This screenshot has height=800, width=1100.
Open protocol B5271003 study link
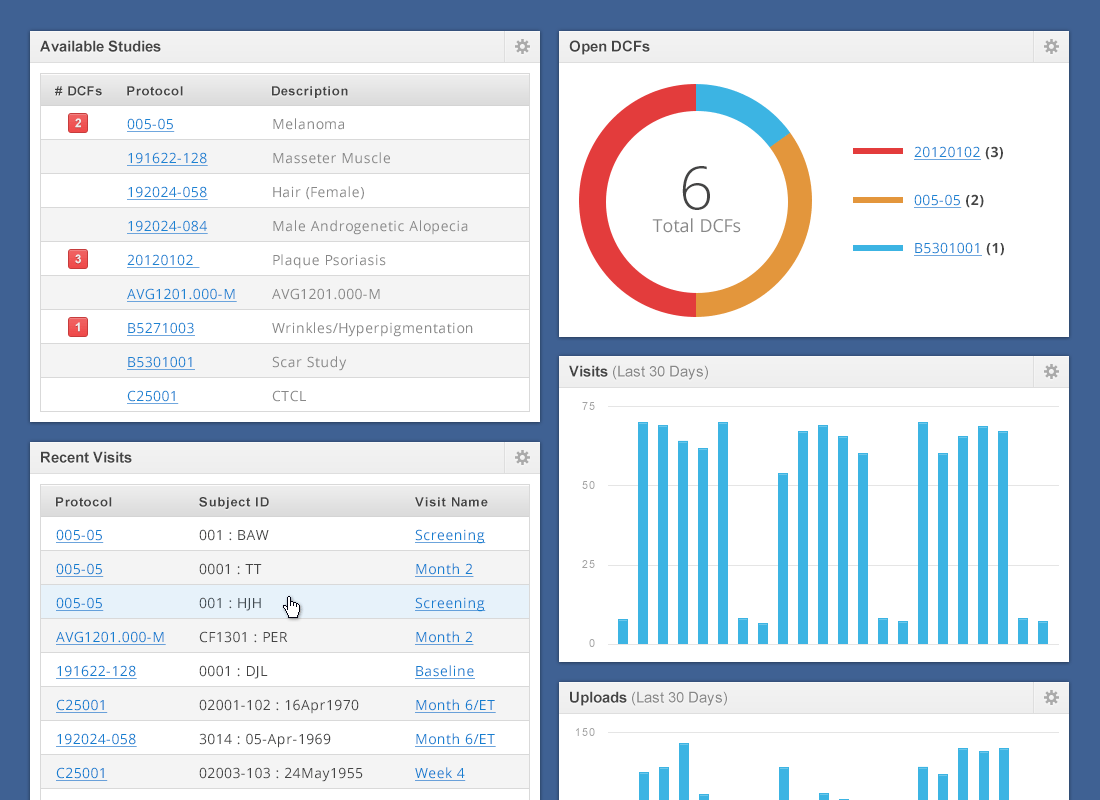coord(161,328)
